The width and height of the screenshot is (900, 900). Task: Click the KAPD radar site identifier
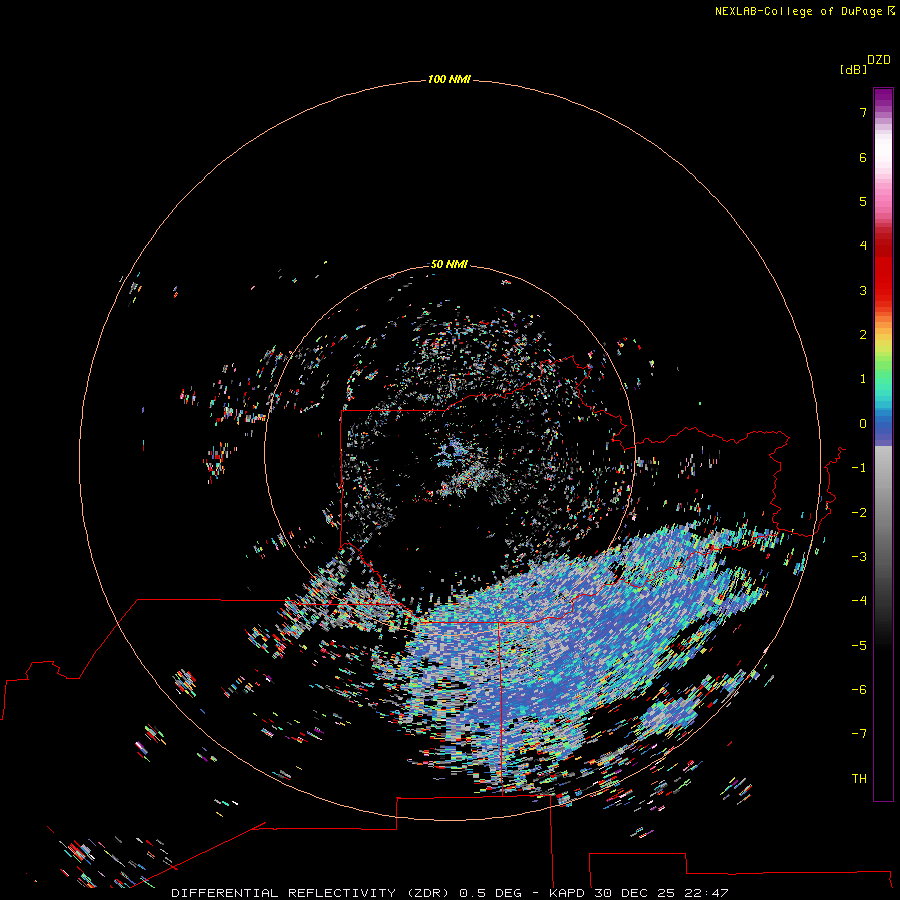point(567,893)
